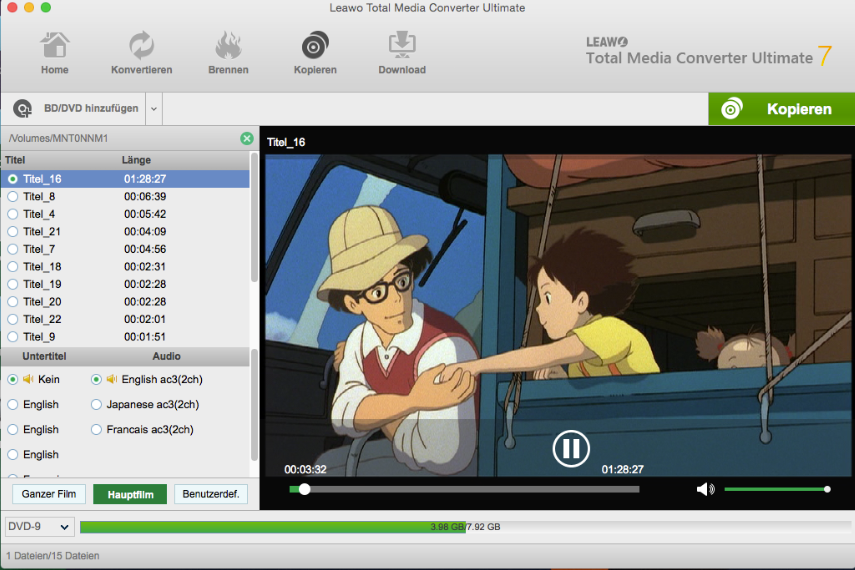Select Titel_9 radio button
Viewport: 855px width, 570px height.
tap(13, 337)
